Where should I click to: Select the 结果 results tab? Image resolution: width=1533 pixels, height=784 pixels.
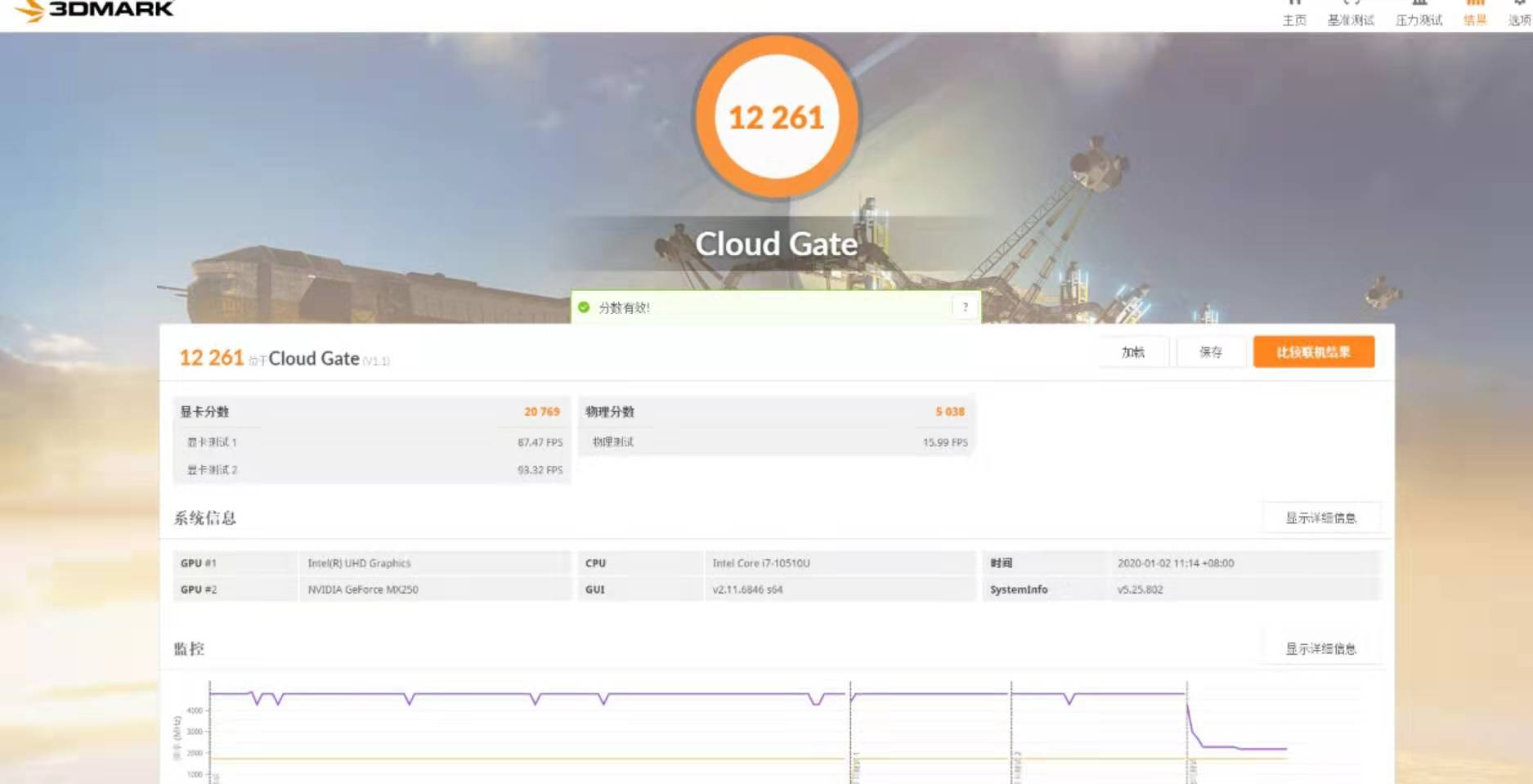coord(1475,14)
